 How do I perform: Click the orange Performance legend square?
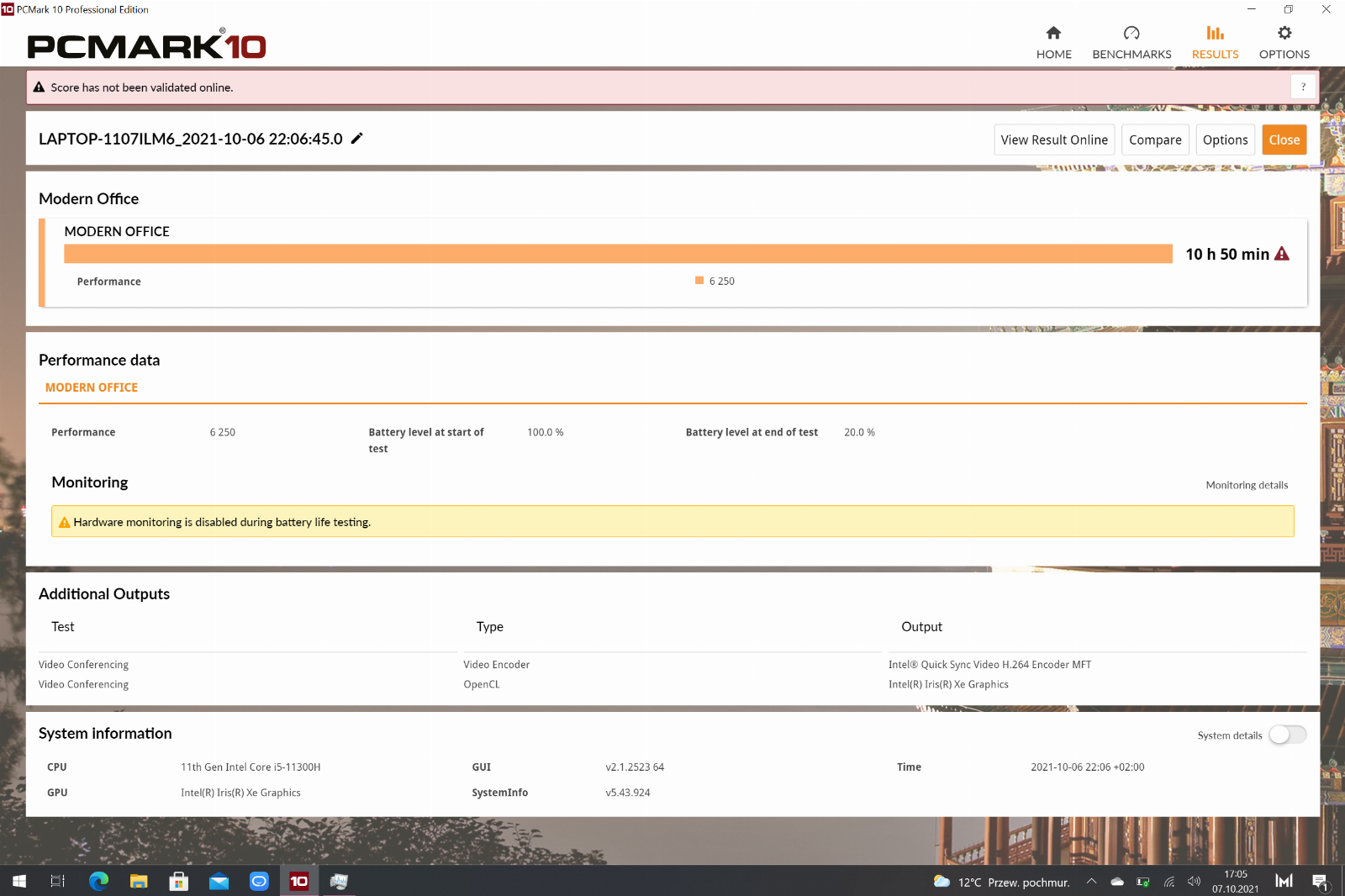coord(699,281)
